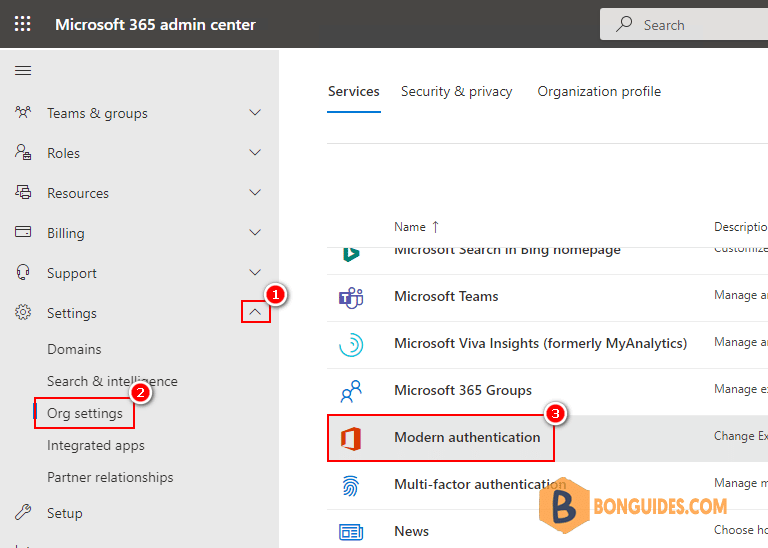Click the News newspaper icon
The image size is (768, 548).
[x=351, y=532]
